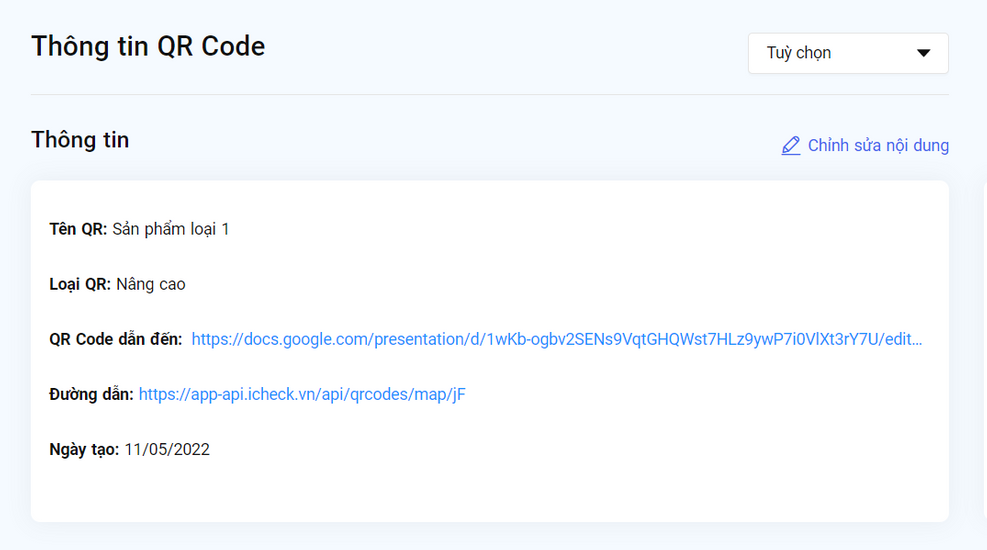The width and height of the screenshot is (987, 550).
Task: Select the "Nâng cao" type value
Action: click(x=151, y=284)
